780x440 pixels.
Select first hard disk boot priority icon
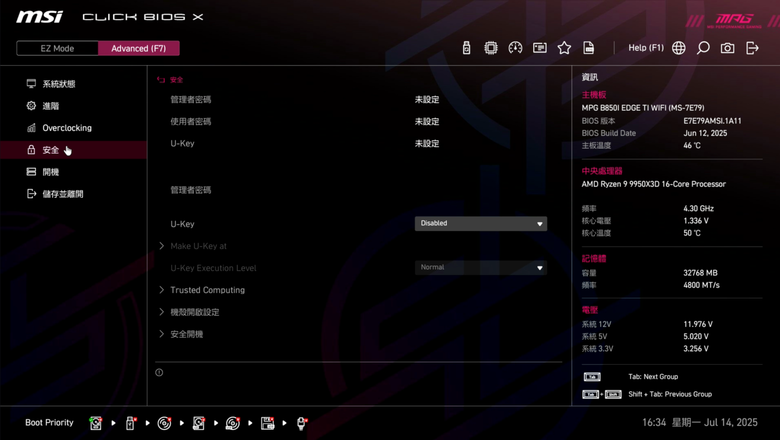click(96, 423)
